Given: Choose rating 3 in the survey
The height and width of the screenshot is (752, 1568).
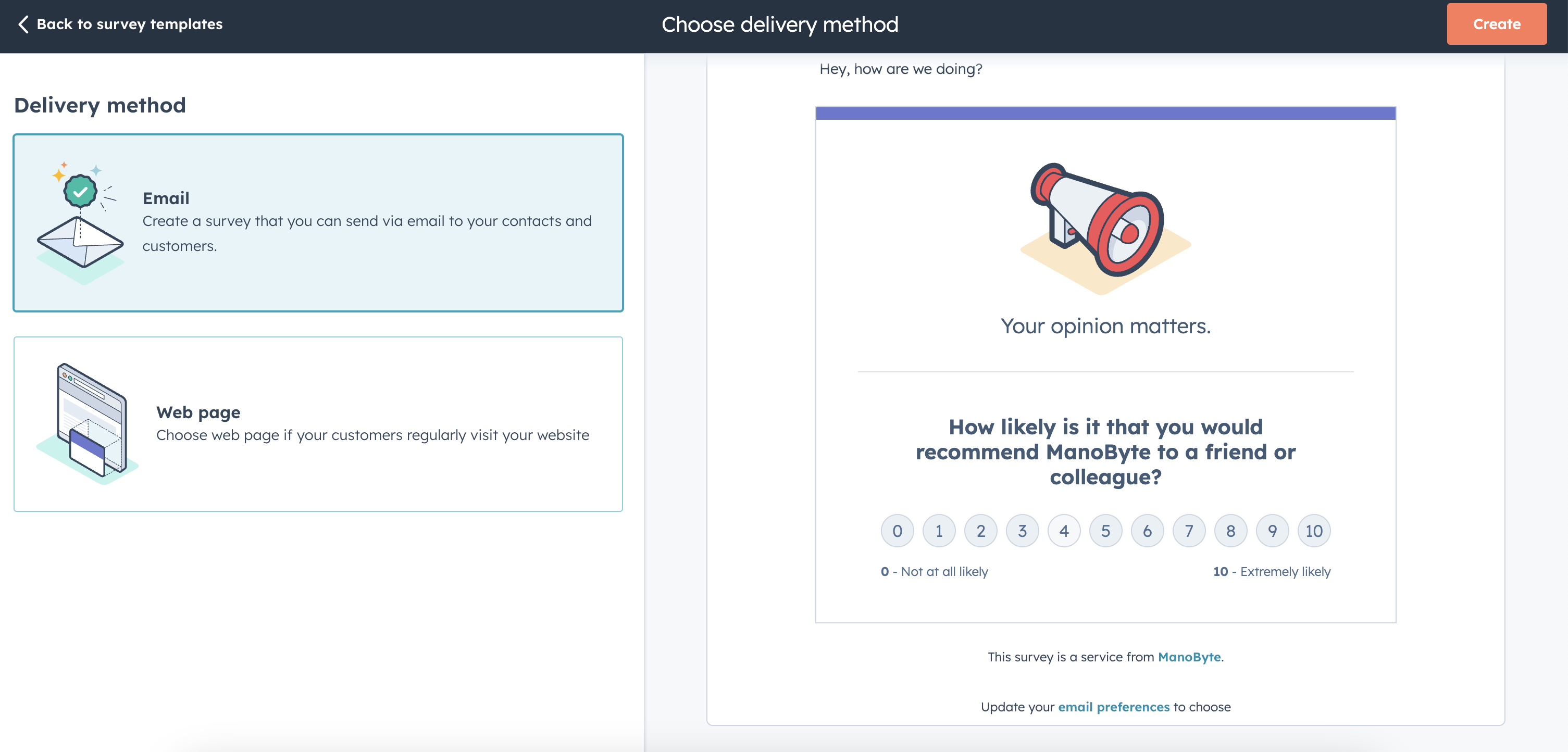Looking at the screenshot, I should [x=1022, y=531].
